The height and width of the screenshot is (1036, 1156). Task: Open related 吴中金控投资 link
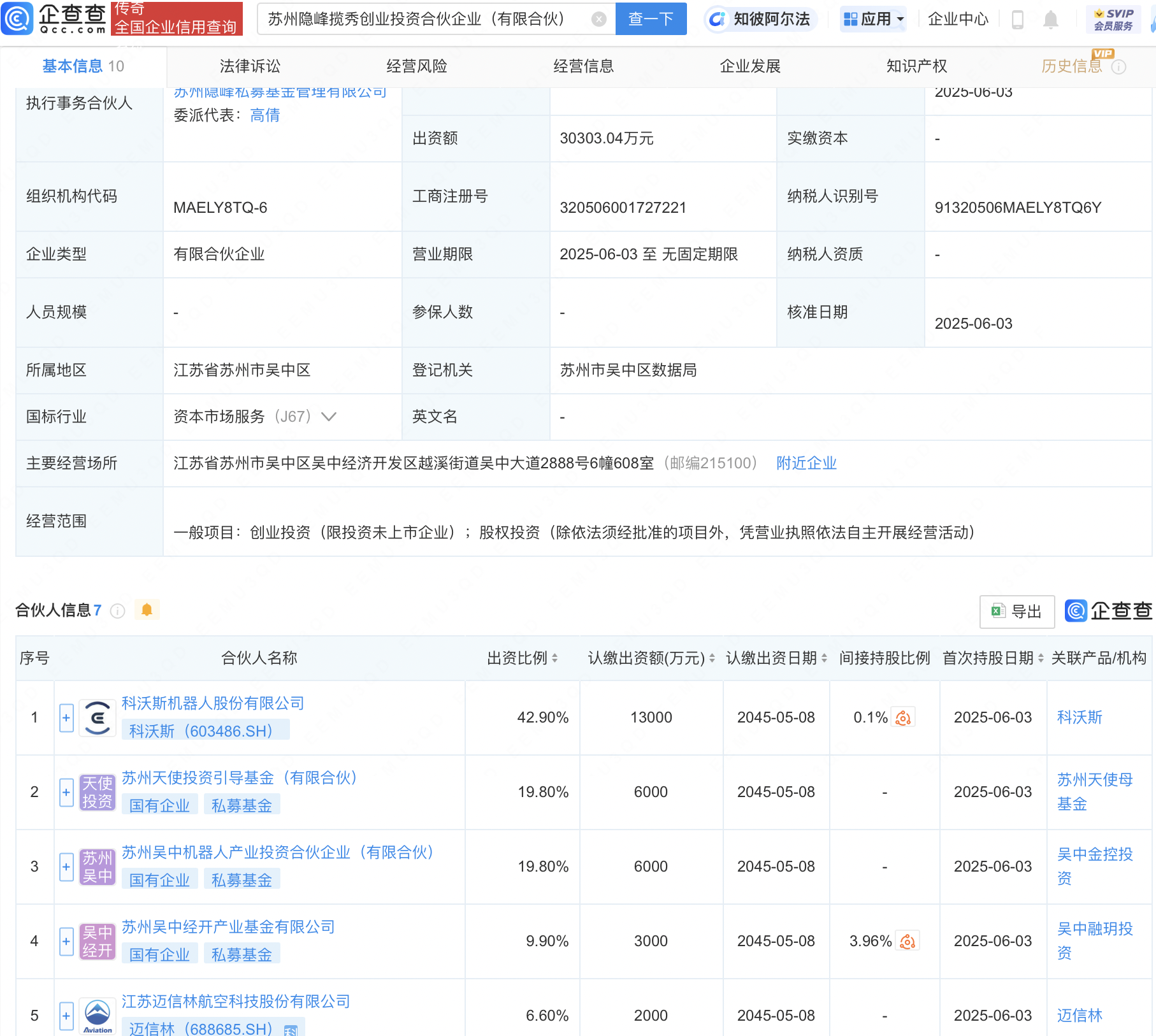(1095, 867)
